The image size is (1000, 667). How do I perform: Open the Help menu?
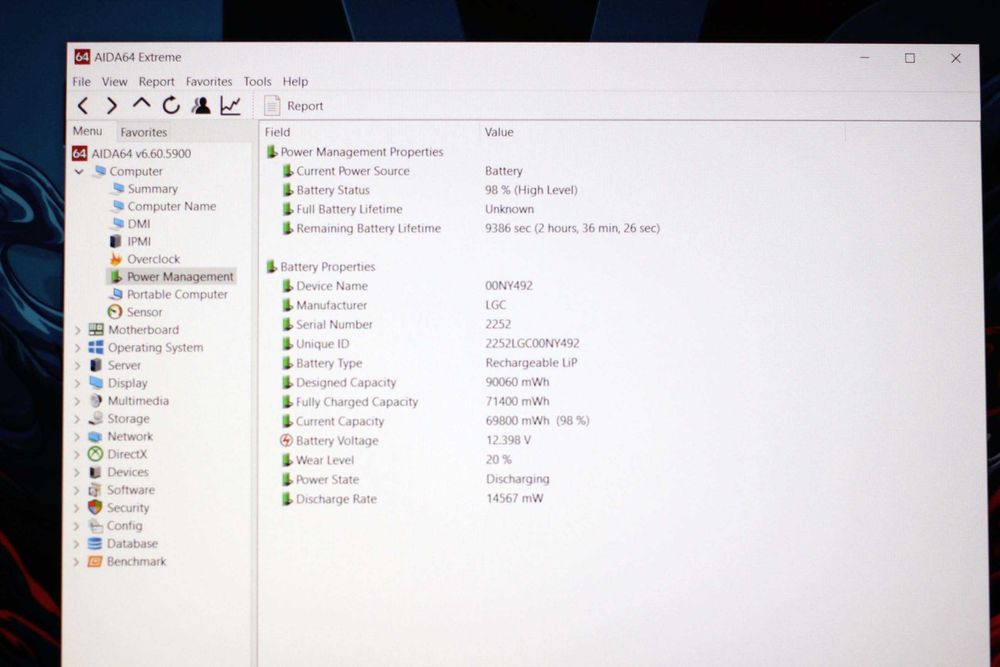pos(295,82)
